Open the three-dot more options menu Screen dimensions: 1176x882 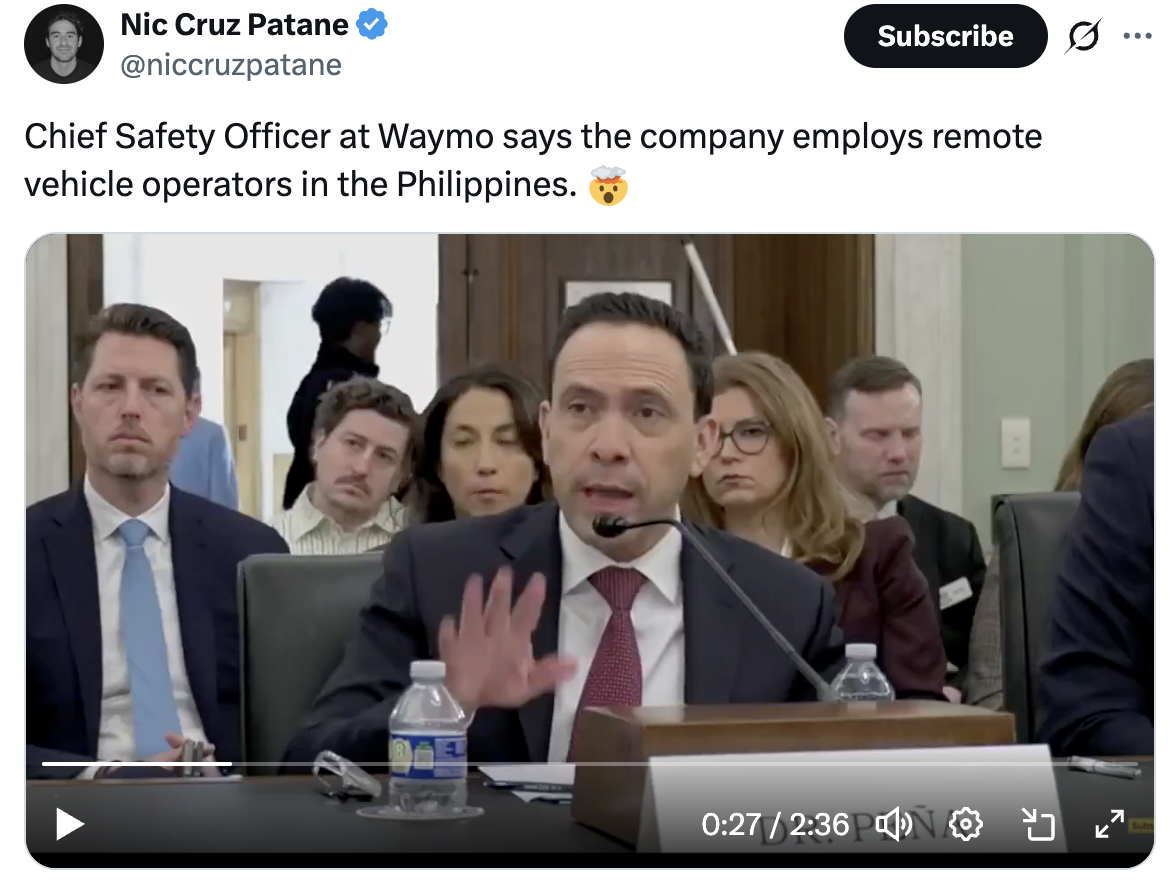[x=1138, y=36]
